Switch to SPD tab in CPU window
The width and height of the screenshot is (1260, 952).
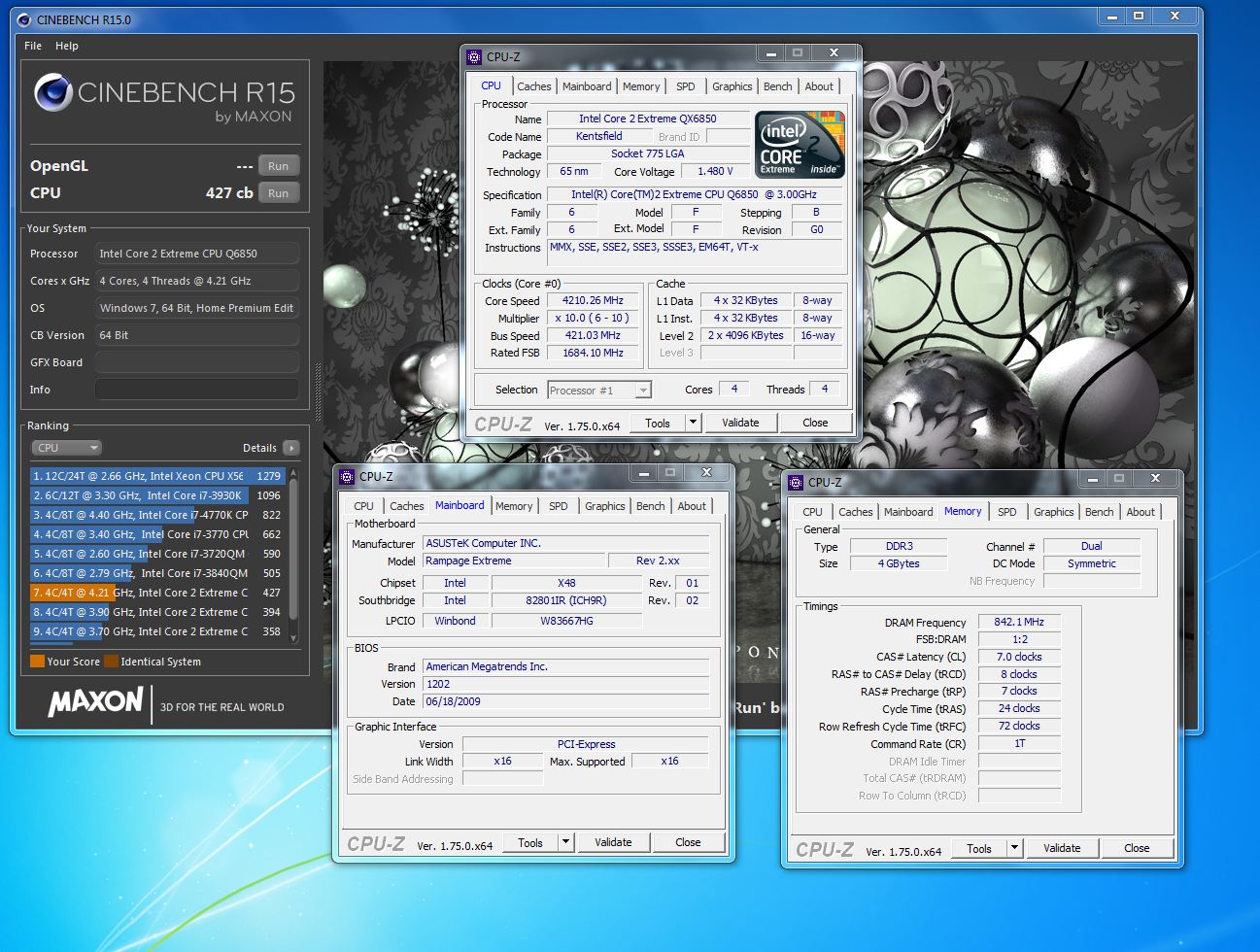coord(686,86)
